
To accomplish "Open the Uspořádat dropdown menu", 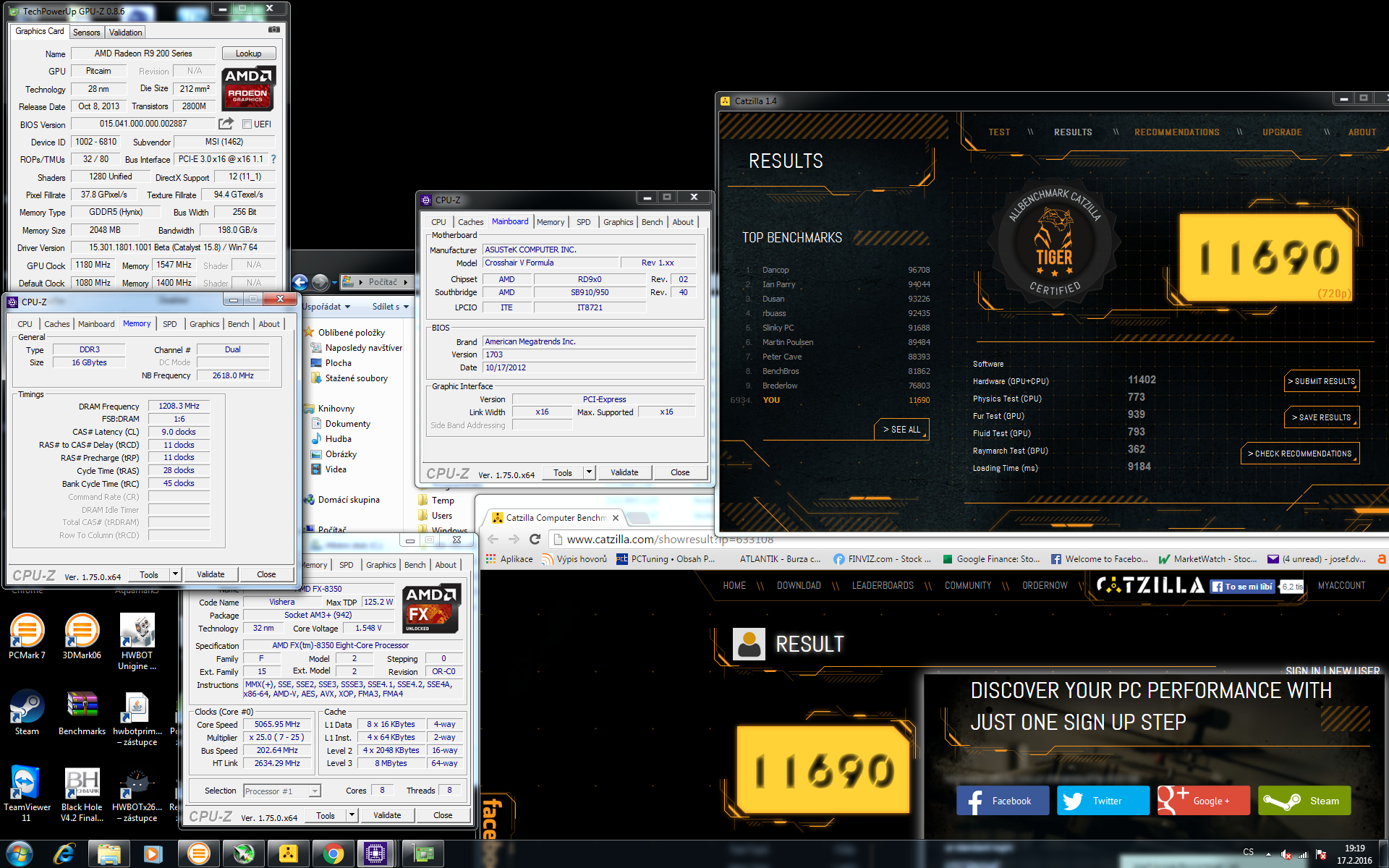I will pos(326,307).
